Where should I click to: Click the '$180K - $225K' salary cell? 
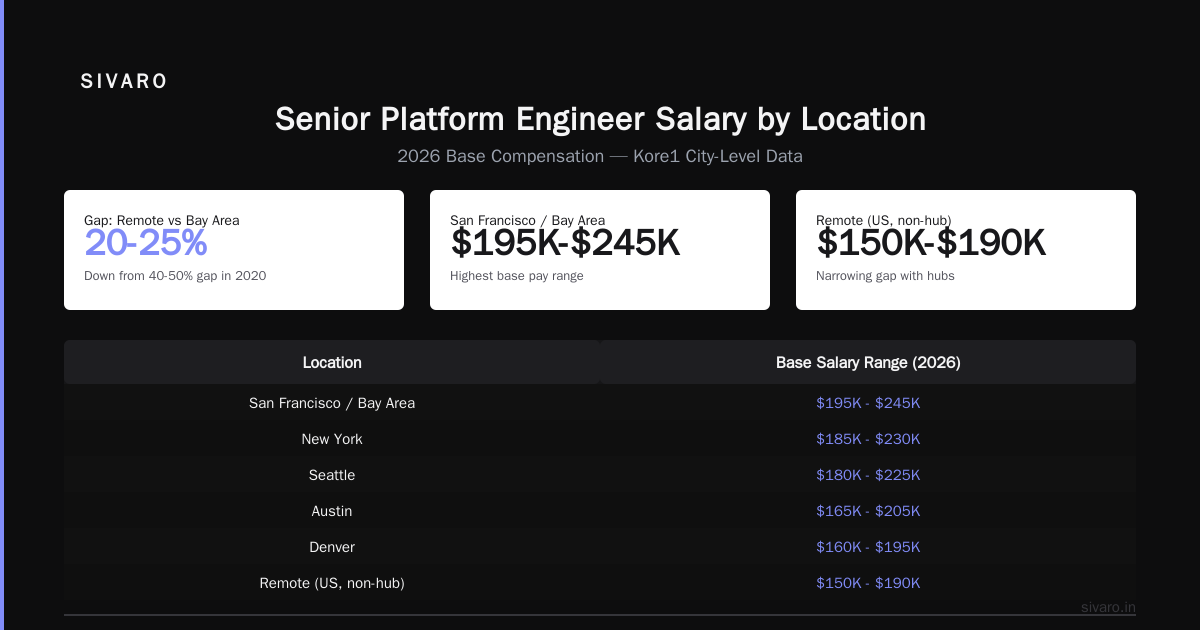click(x=868, y=475)
